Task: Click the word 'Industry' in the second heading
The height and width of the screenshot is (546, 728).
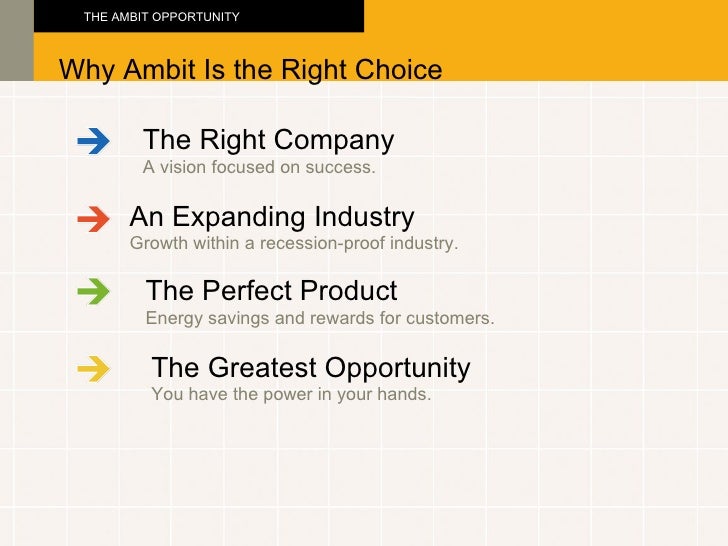Action: pyautogui.click(x=364, y=217)
